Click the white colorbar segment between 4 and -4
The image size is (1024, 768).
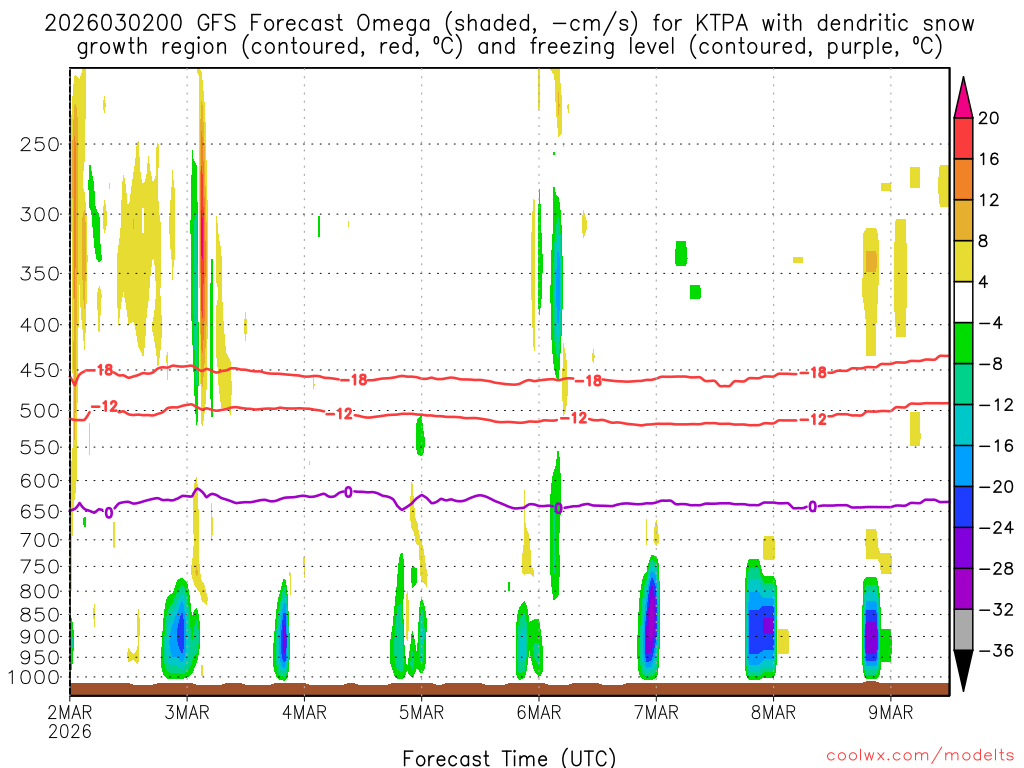point(964,302)
